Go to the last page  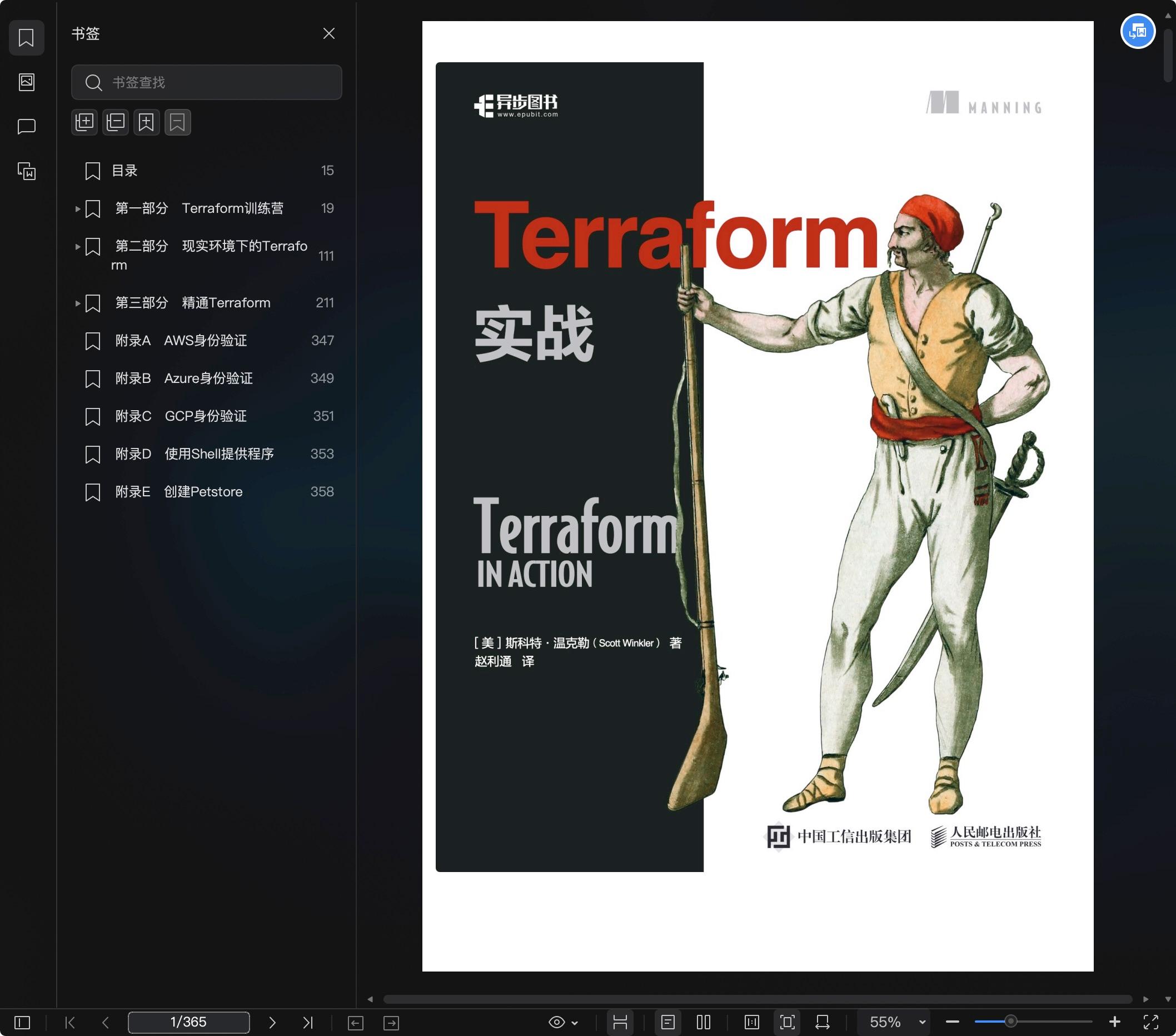coord(308,1022)
